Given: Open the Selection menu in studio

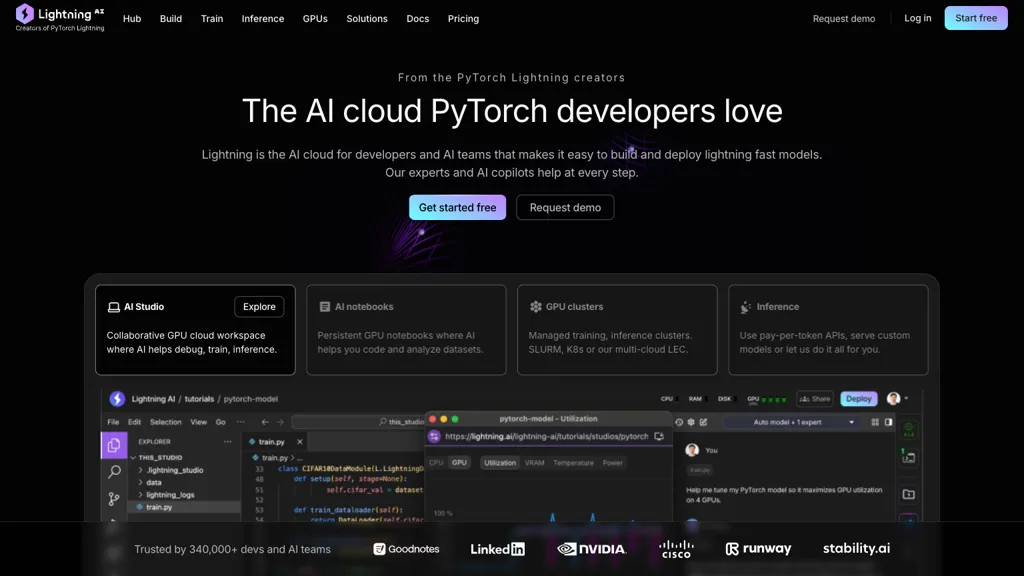Looking at the screenshot, I should (x=166, y=422).
